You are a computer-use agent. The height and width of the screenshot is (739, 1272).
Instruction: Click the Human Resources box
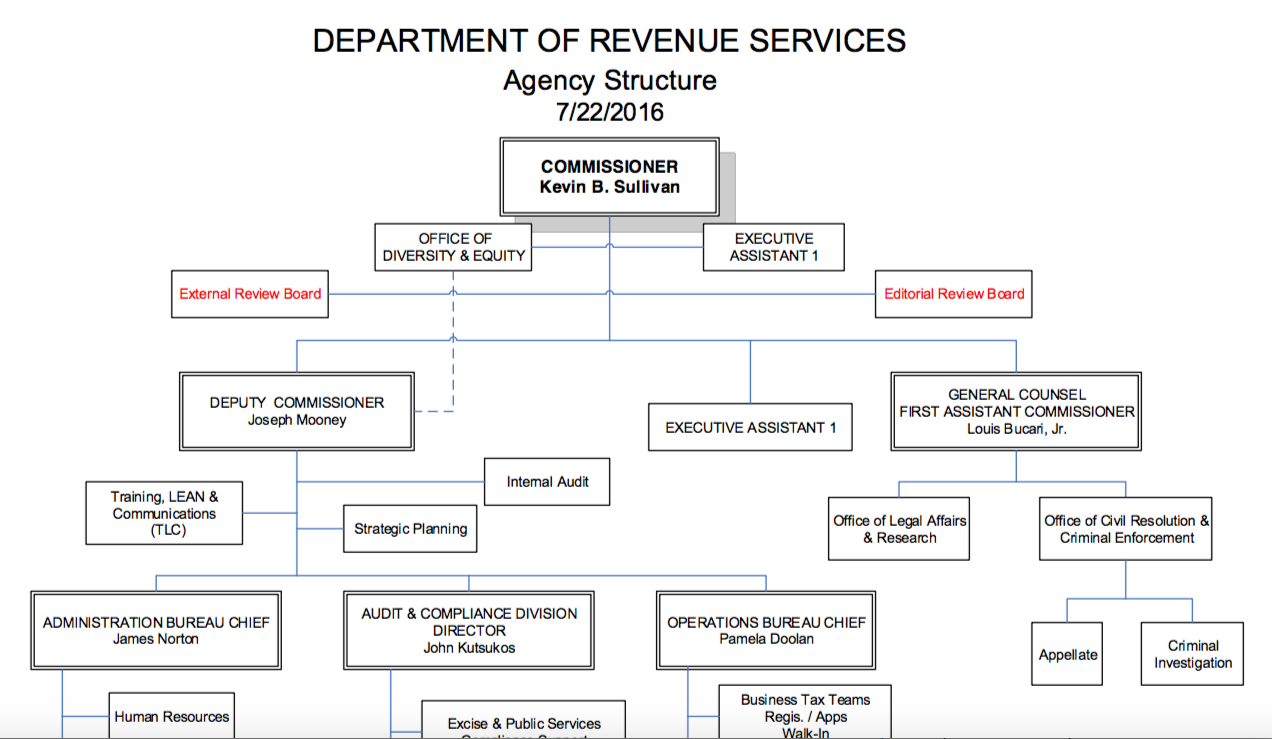(171, 716)
